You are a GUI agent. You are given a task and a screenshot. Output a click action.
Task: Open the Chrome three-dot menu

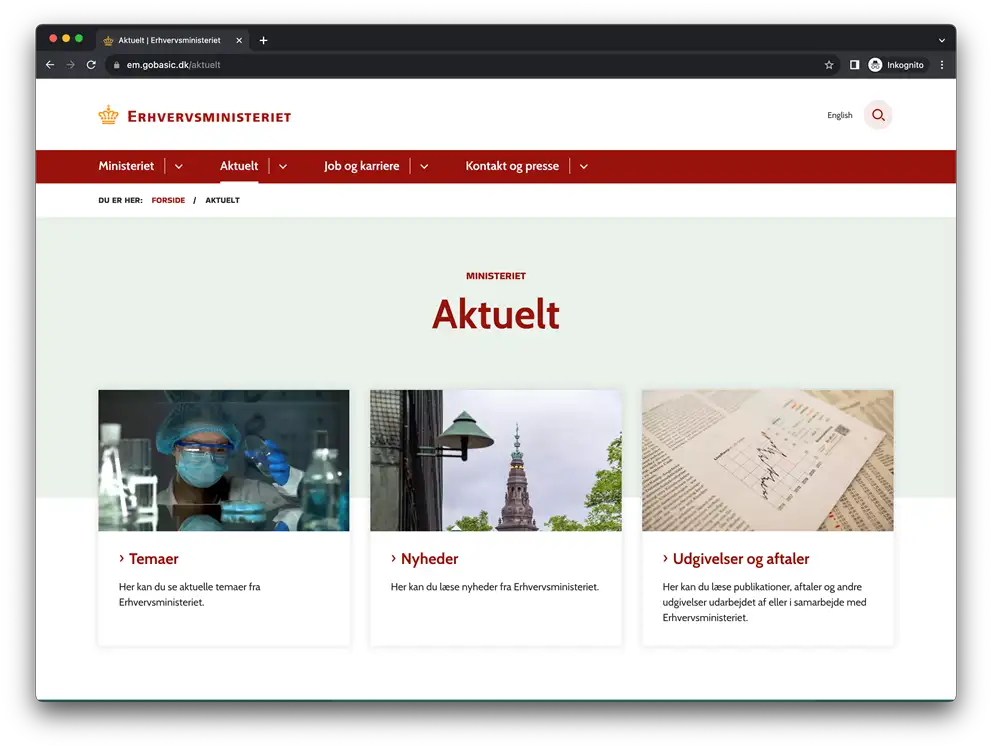tap(941, 65)
